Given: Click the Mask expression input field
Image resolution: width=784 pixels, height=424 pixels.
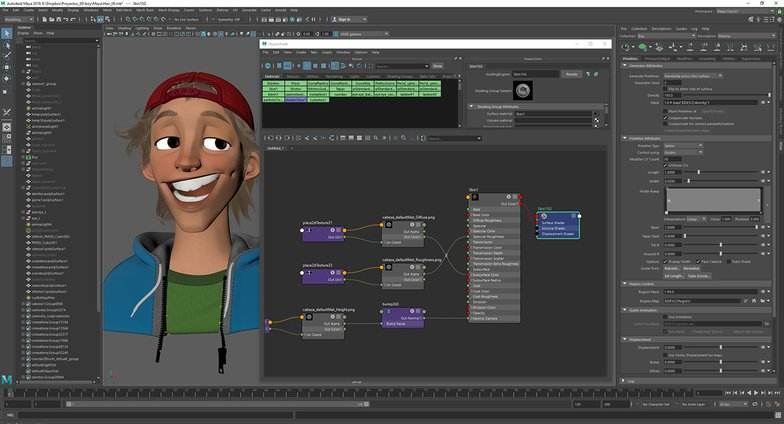Looking at the screenshot, I should (x=710, y=102).
